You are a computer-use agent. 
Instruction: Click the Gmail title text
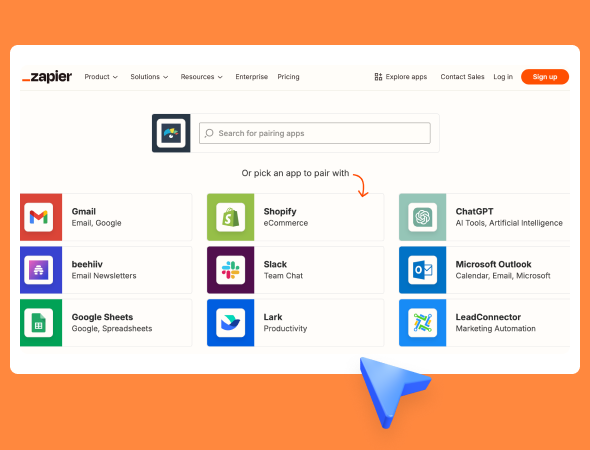tap(84, 211)
